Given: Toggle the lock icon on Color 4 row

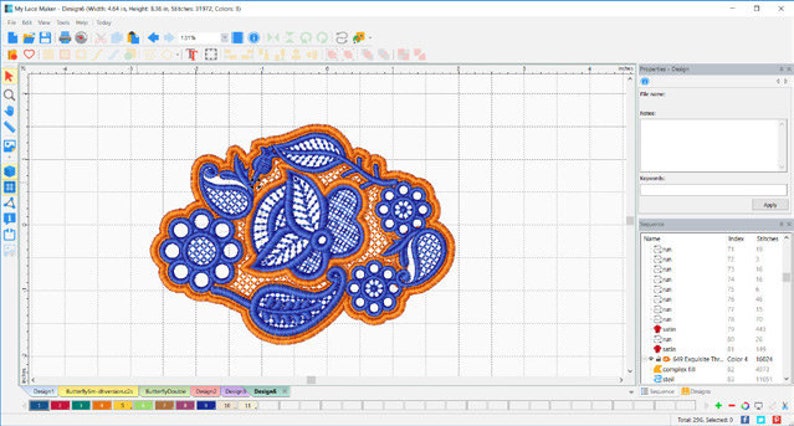Looking at the screenshot, I should 658,359.
